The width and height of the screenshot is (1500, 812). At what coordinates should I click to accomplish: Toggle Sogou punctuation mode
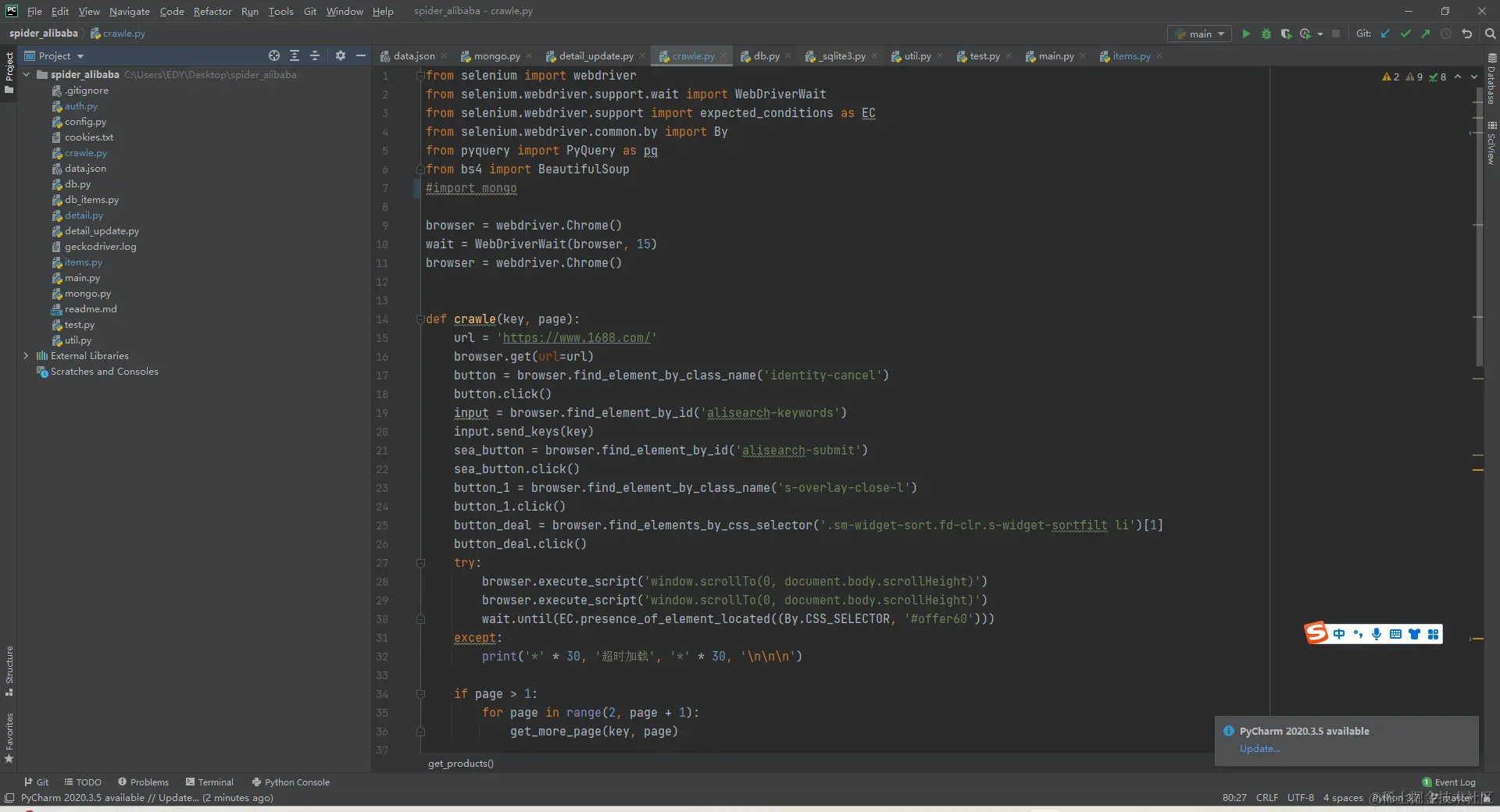(1358, 634)
